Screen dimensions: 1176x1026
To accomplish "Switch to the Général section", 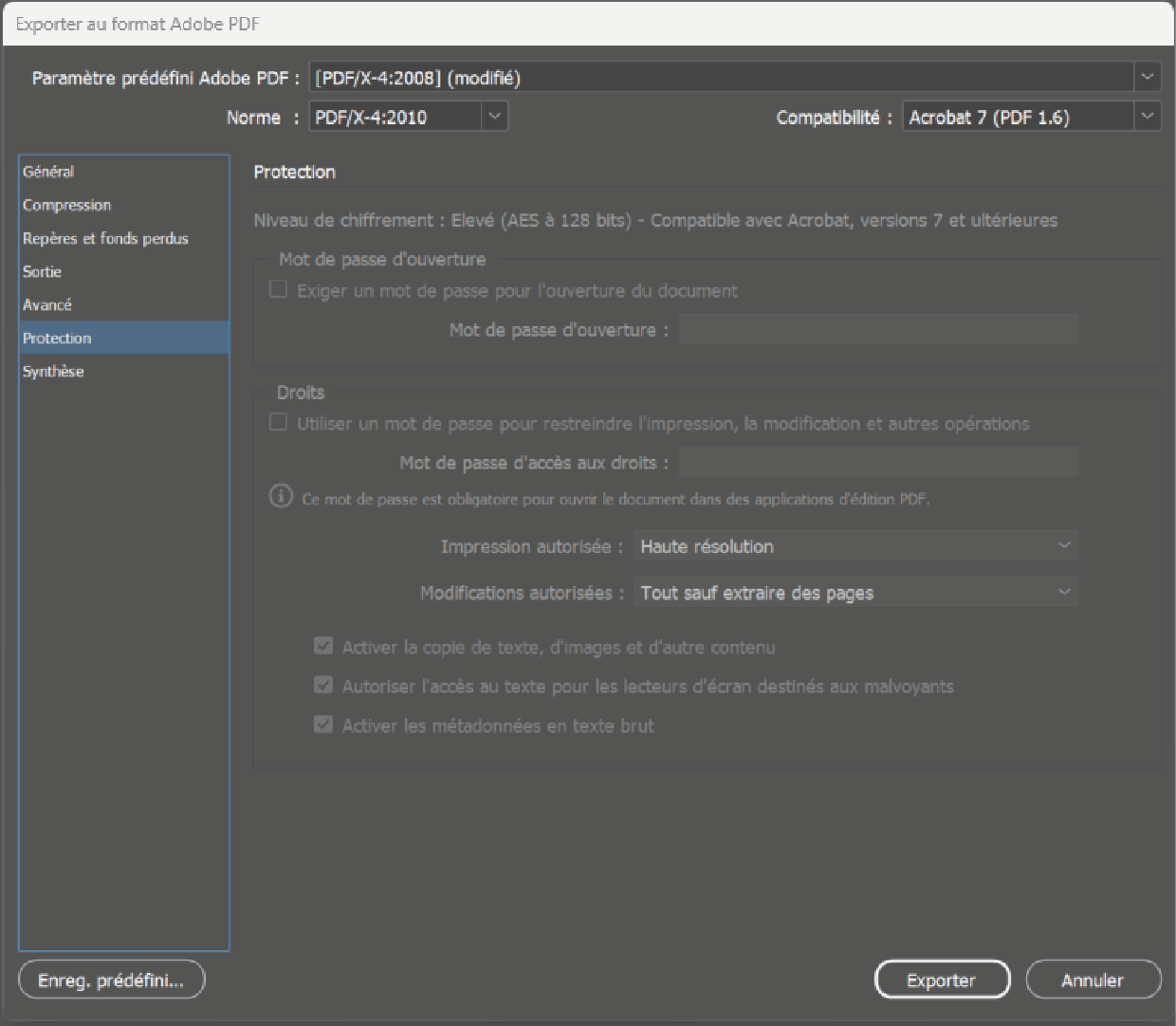I will pos(48,172).
